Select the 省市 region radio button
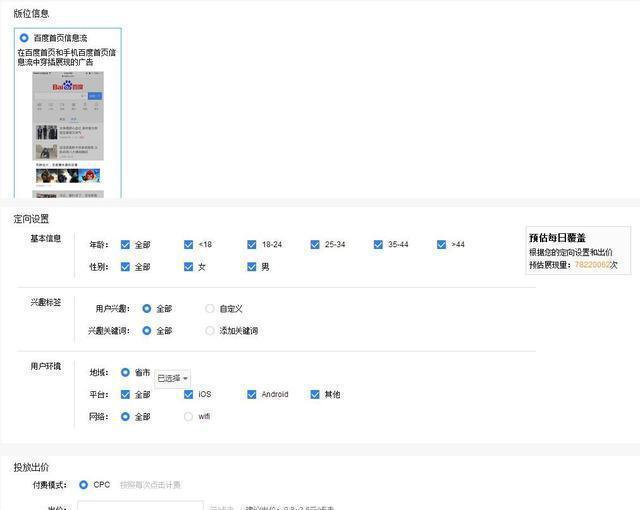 [125, 372]
